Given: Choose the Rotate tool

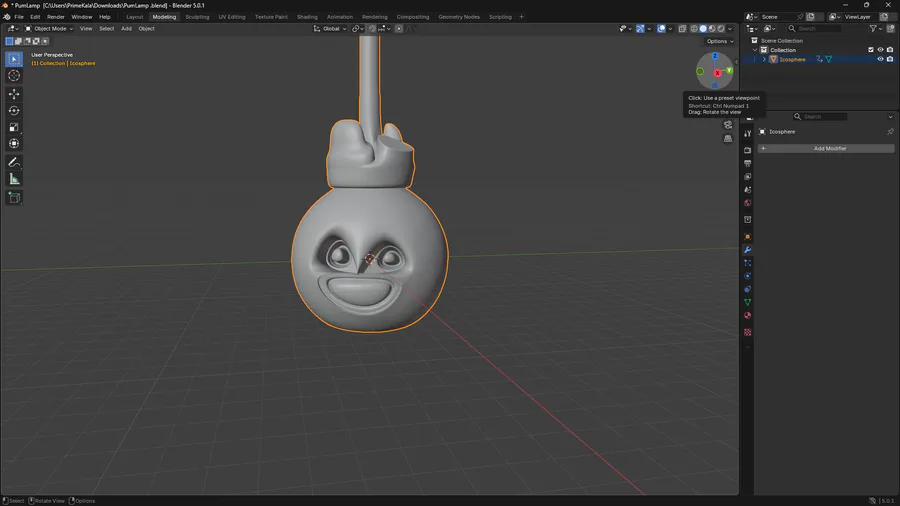Looking at the screenshot, I should click(14, 111).
